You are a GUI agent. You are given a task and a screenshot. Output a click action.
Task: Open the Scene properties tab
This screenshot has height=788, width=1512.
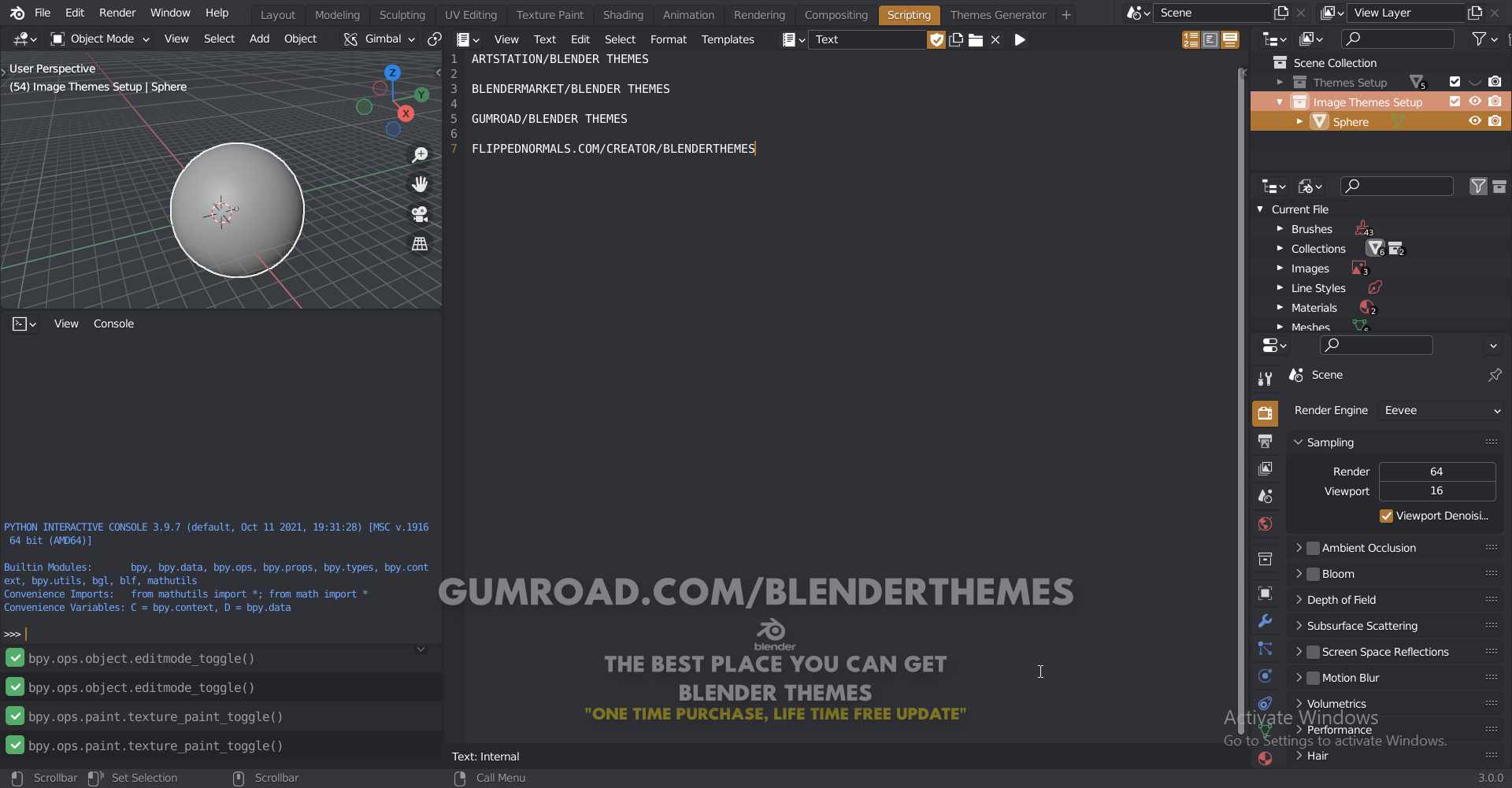pos(1266,496)
